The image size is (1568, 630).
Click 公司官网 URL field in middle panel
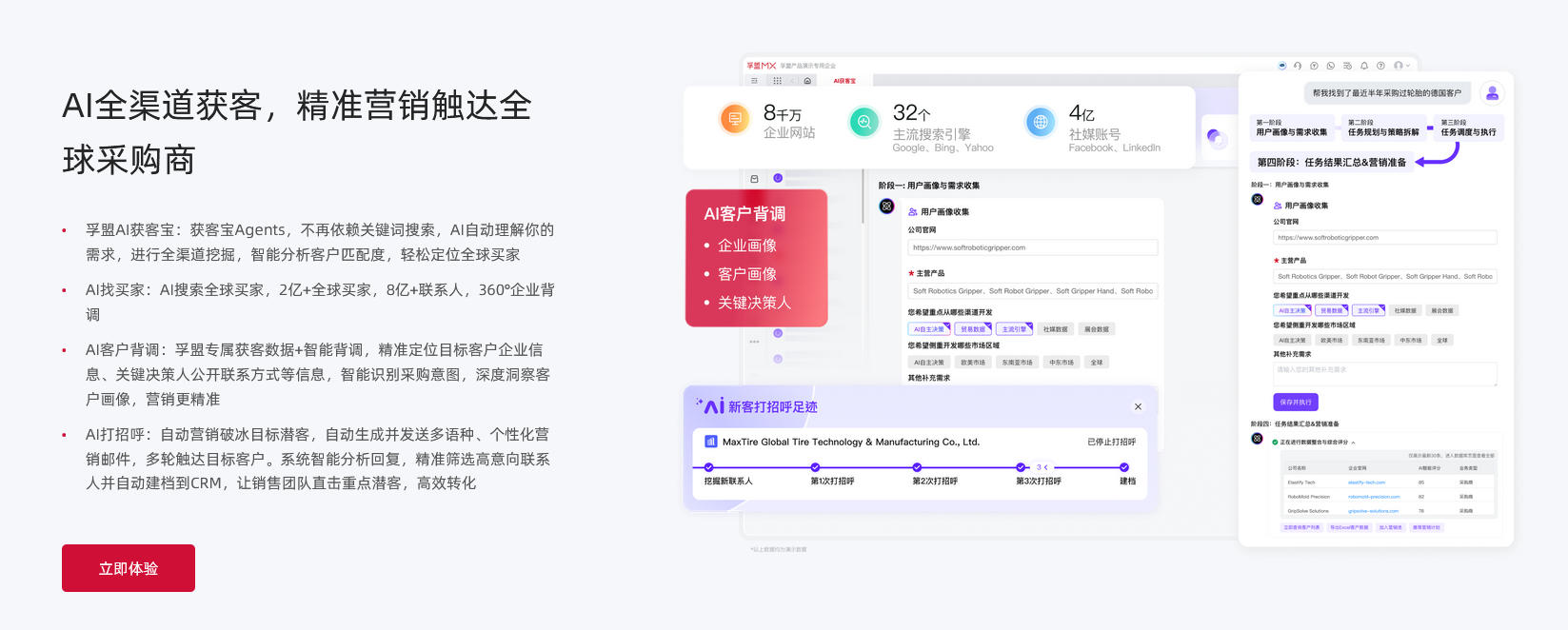coord(1033,247)
